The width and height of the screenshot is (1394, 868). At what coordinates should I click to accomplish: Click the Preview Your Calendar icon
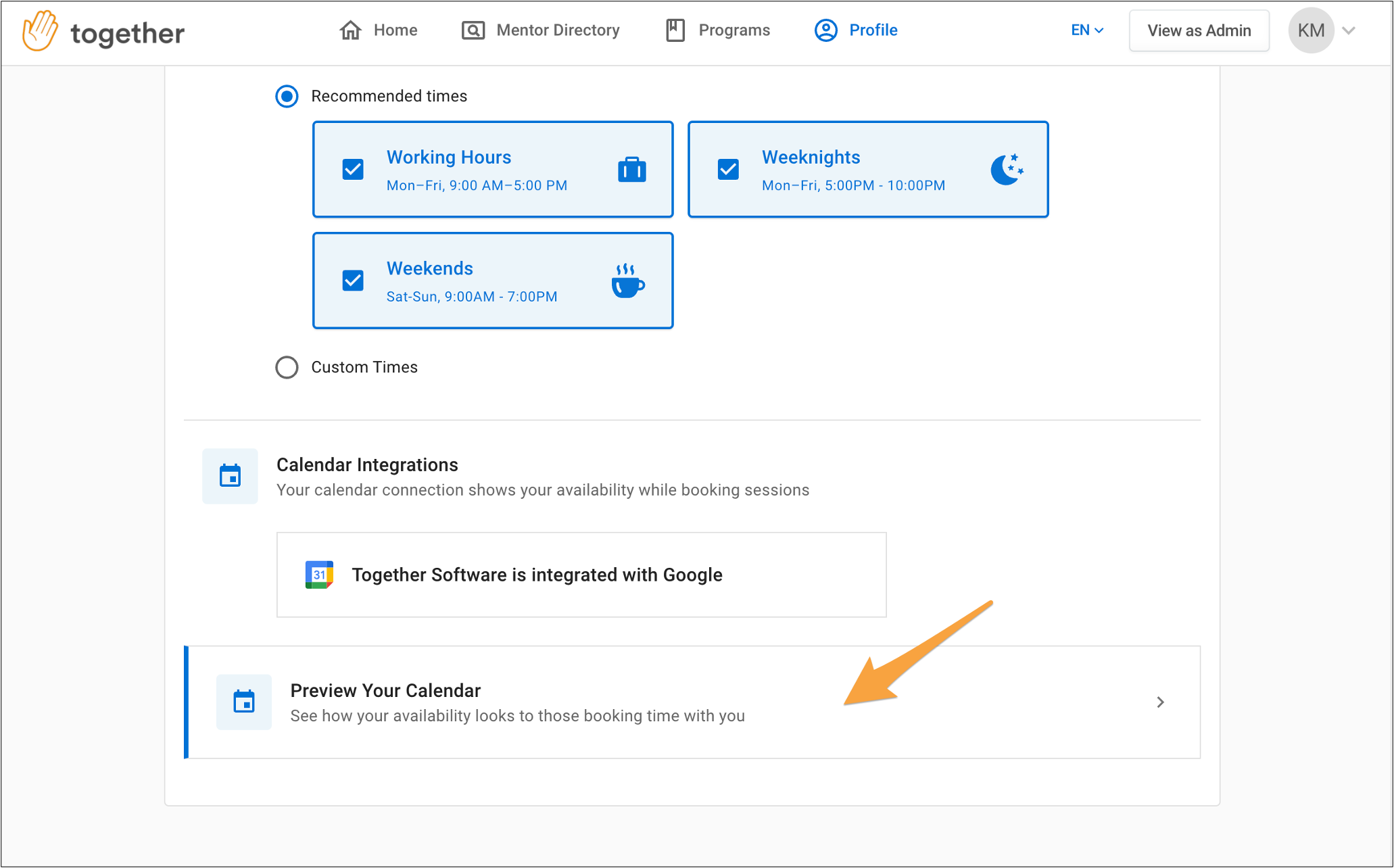(x=244, y=702)
